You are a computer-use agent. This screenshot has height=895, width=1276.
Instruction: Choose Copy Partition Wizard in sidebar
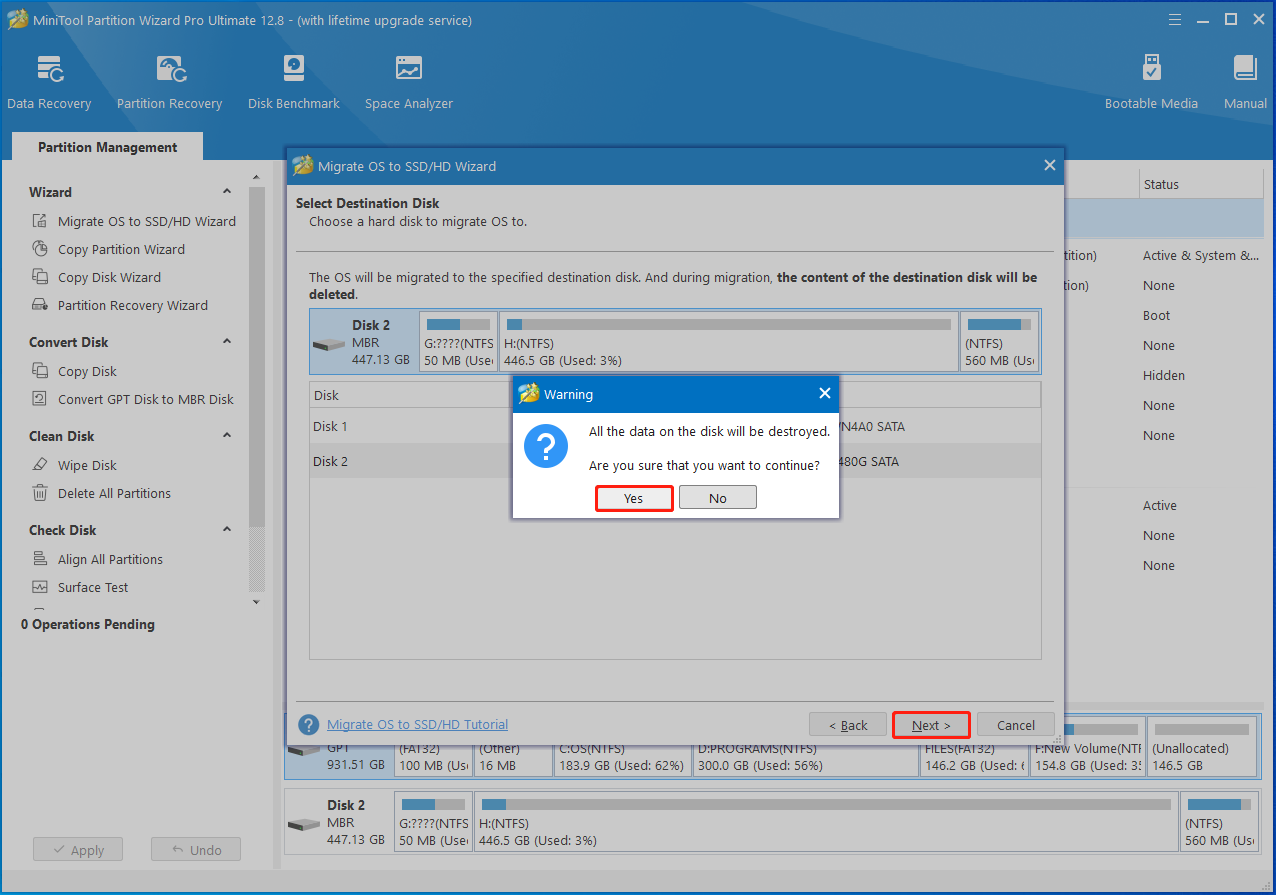(x=121, y=249)
